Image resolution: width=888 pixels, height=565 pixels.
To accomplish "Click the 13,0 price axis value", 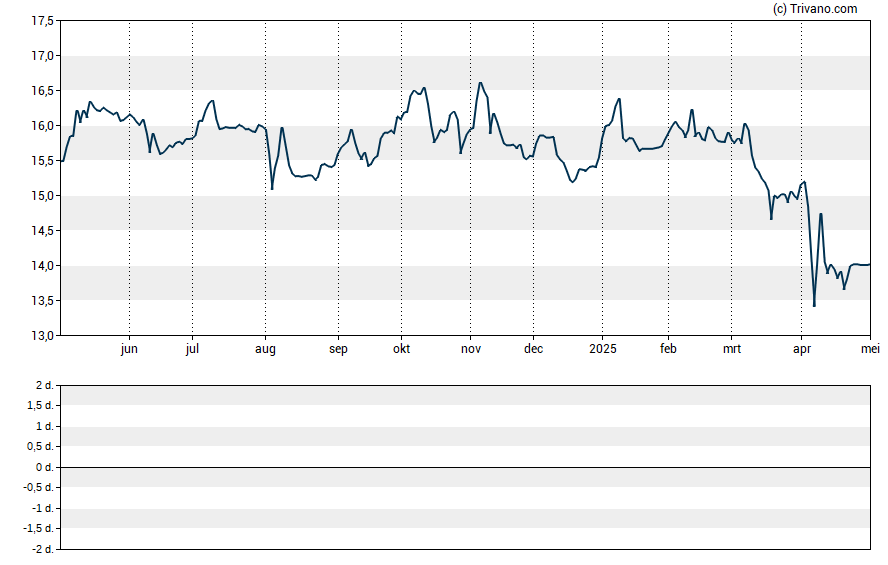I will (42, 336).
